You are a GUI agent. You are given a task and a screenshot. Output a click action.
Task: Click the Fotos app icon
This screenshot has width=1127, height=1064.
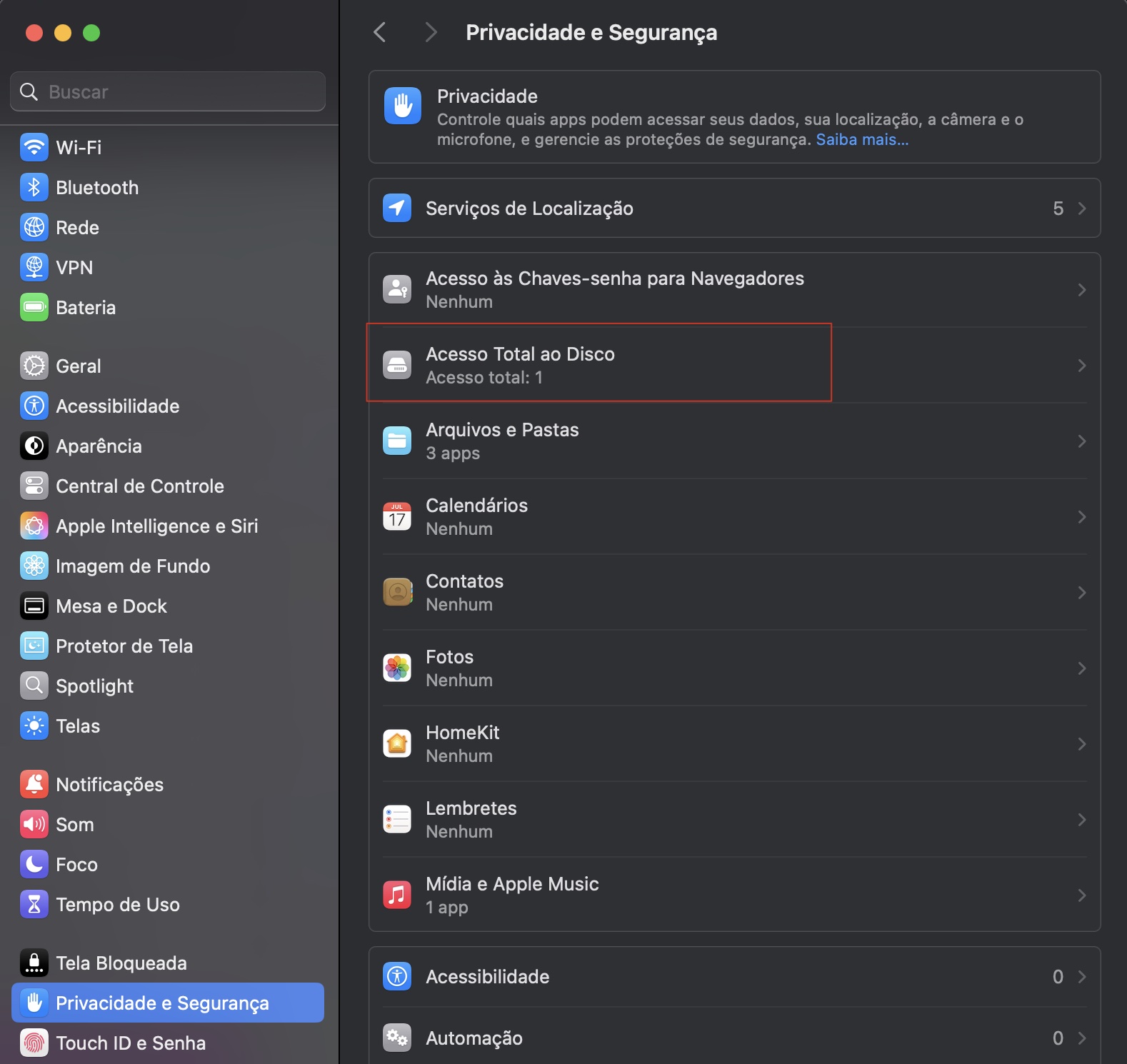tap(397, 668)
